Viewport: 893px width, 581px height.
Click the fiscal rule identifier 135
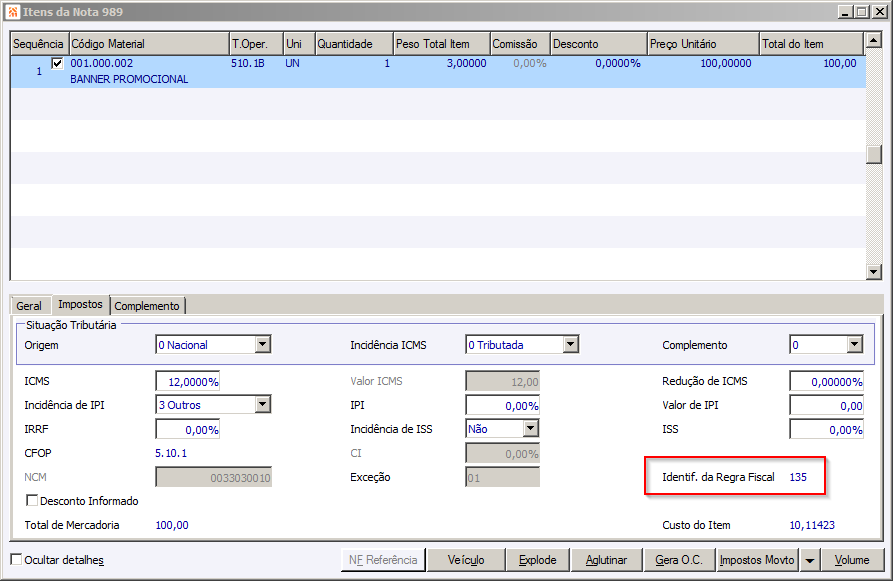[798, 477]
